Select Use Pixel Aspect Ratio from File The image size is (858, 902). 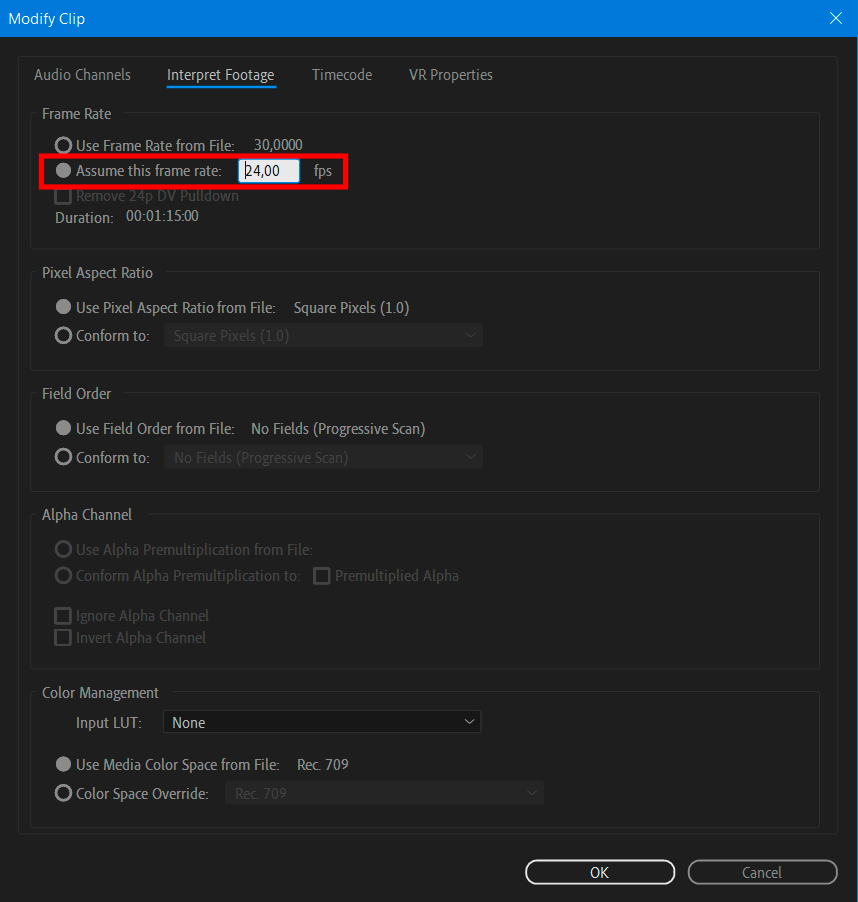63,307
